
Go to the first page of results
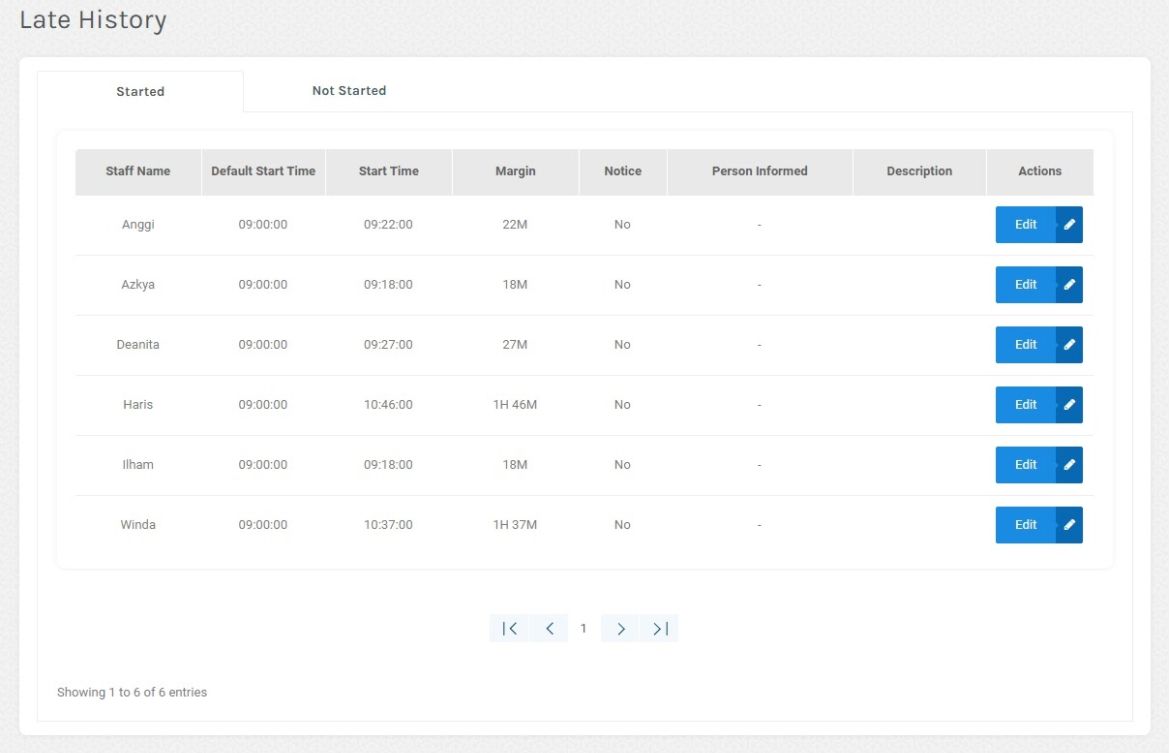(509, 629)
